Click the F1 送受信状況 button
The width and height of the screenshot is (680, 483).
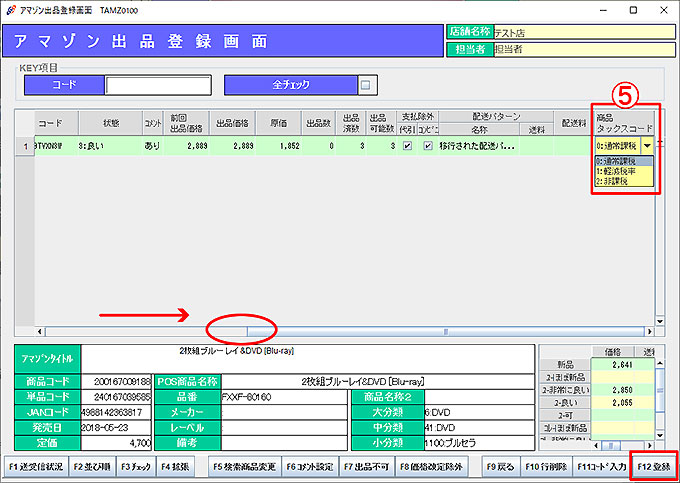coord(35,466)
